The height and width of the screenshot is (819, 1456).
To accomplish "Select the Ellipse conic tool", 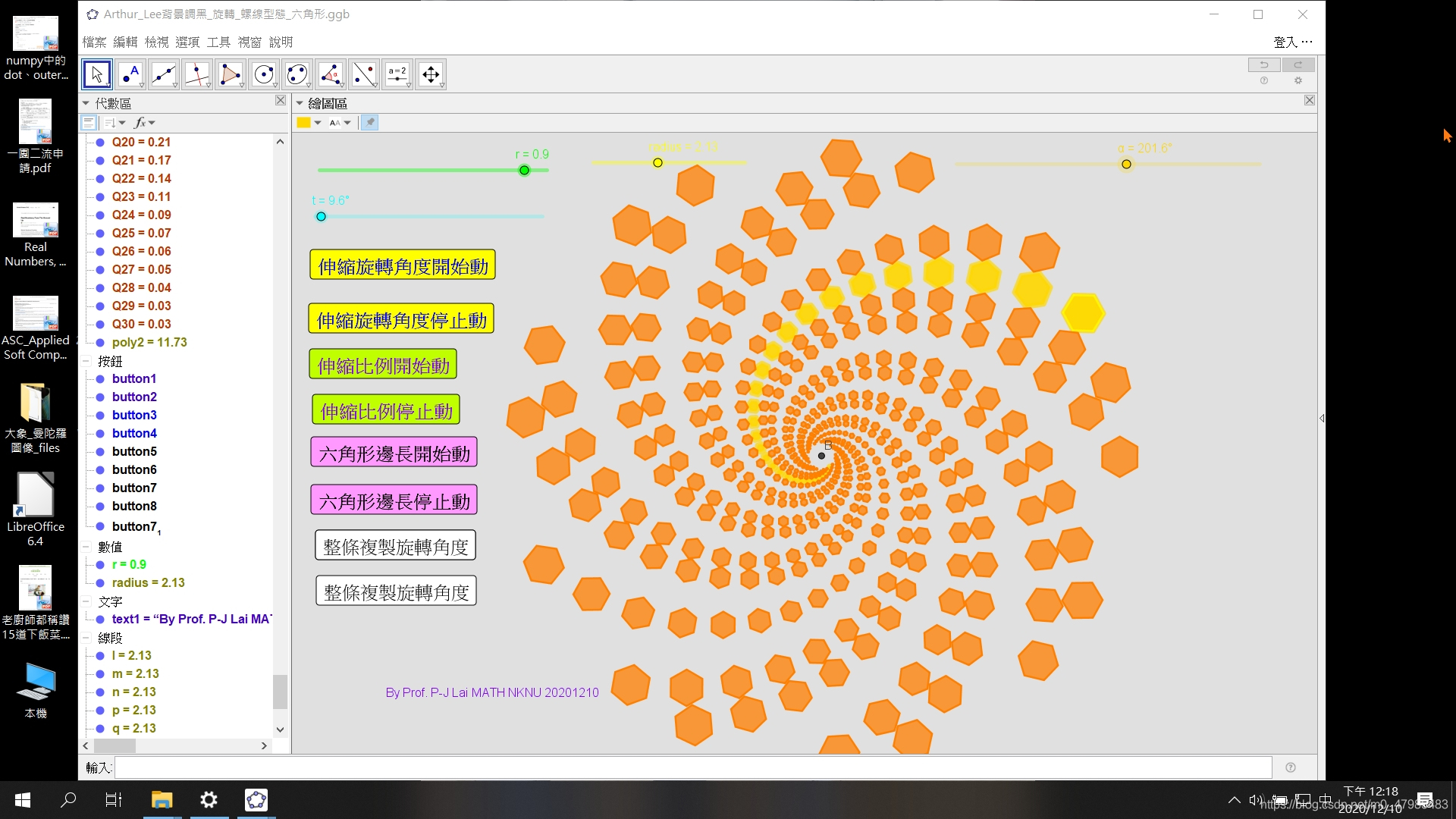I will click(x=297, y=74).
